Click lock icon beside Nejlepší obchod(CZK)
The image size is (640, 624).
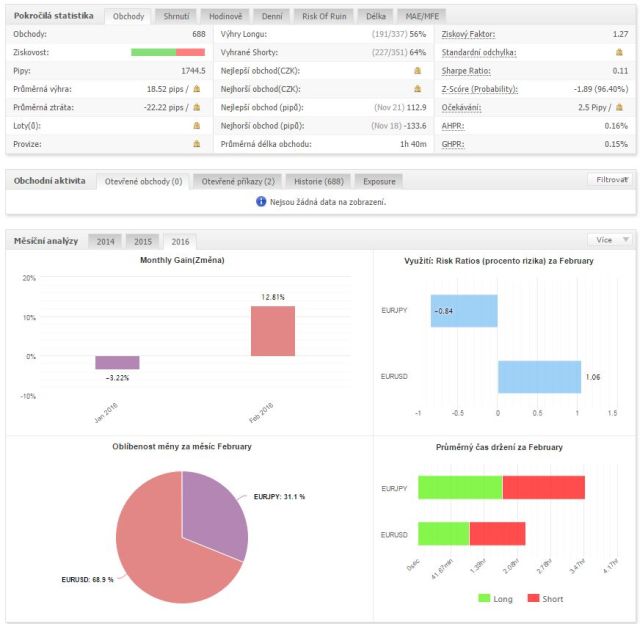pos(417,71)
